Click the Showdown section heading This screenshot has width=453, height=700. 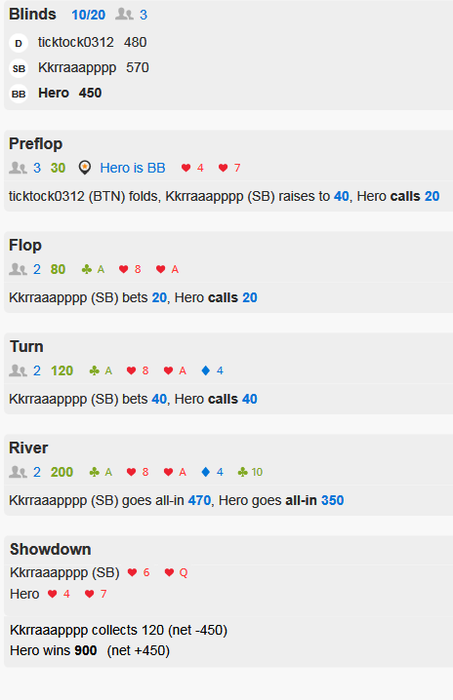pos(50,549)
